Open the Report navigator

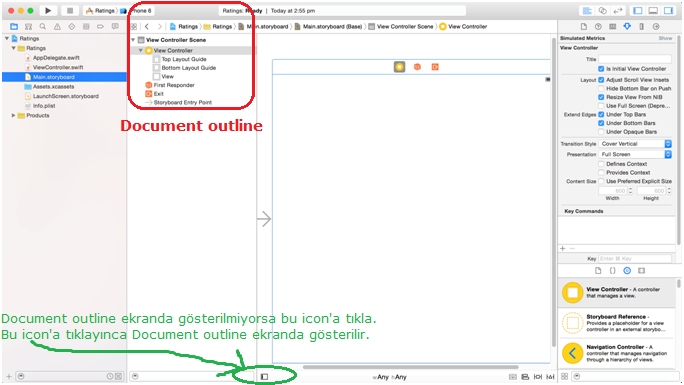click(115, 27)
